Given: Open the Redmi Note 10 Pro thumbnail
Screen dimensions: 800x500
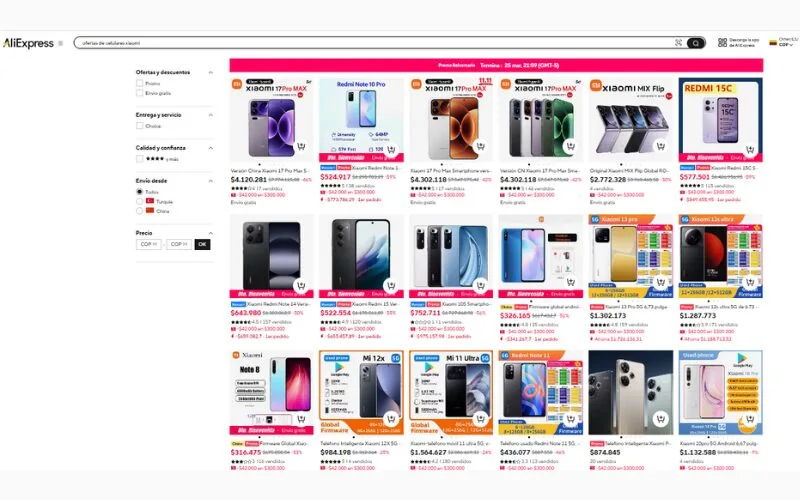Looking at the screenshot, I should (x=361, y=120).
